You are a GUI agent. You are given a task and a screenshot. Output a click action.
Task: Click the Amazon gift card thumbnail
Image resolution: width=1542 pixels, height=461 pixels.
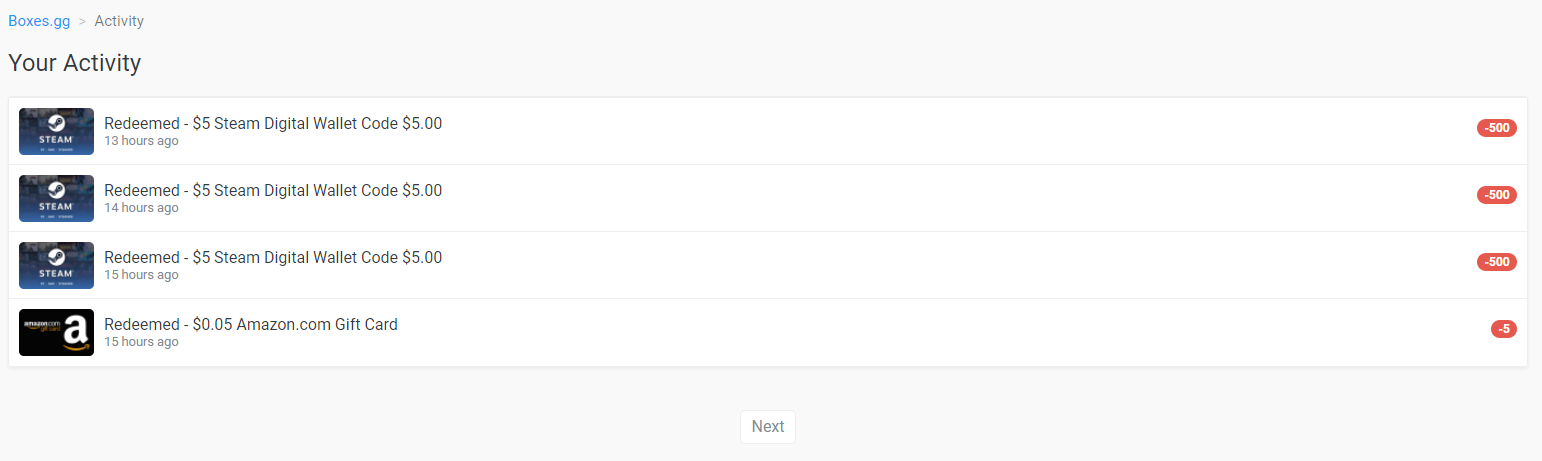(56, 332)
